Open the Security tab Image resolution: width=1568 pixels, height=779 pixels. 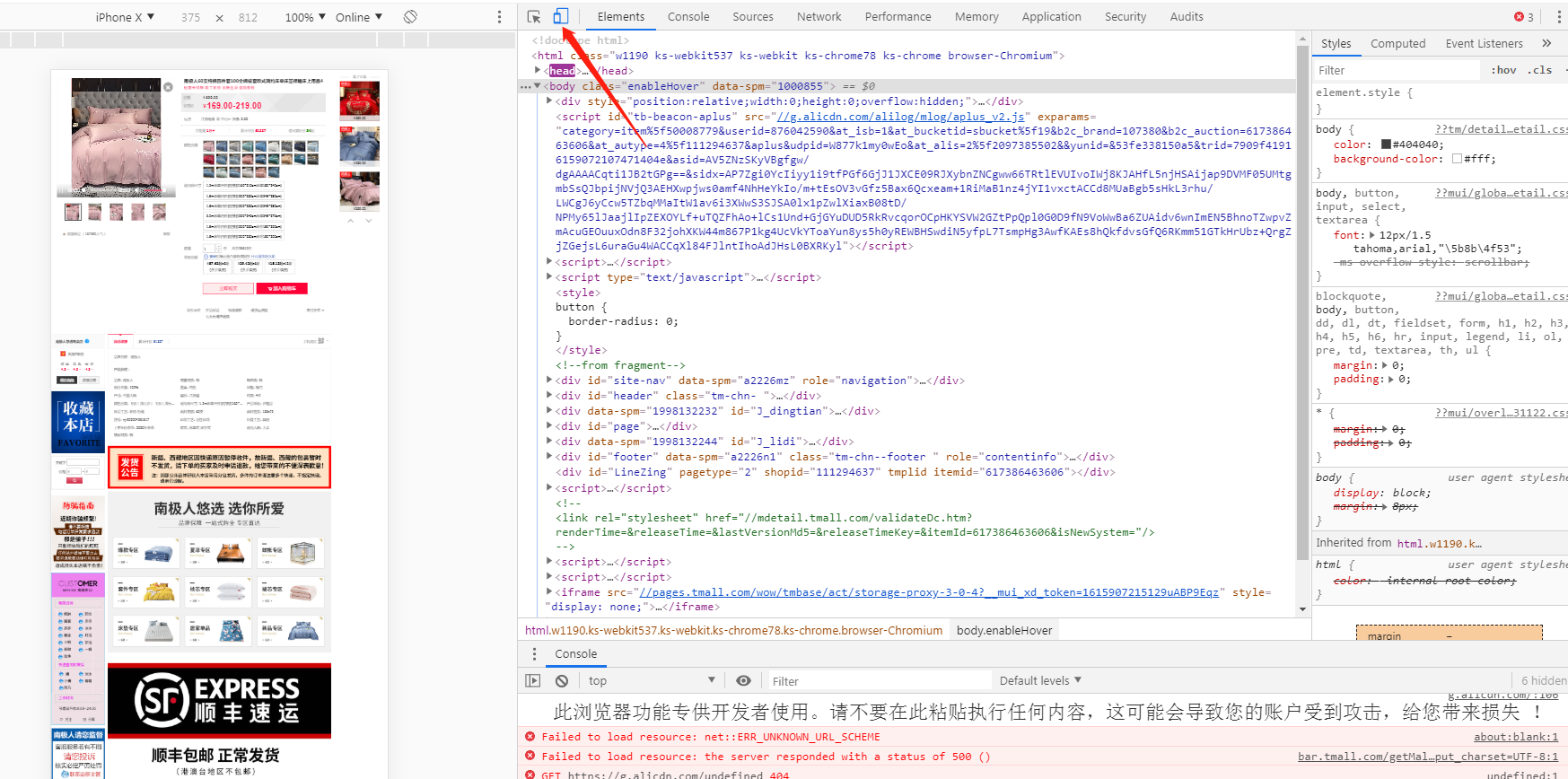click(x=1126, y=16)
